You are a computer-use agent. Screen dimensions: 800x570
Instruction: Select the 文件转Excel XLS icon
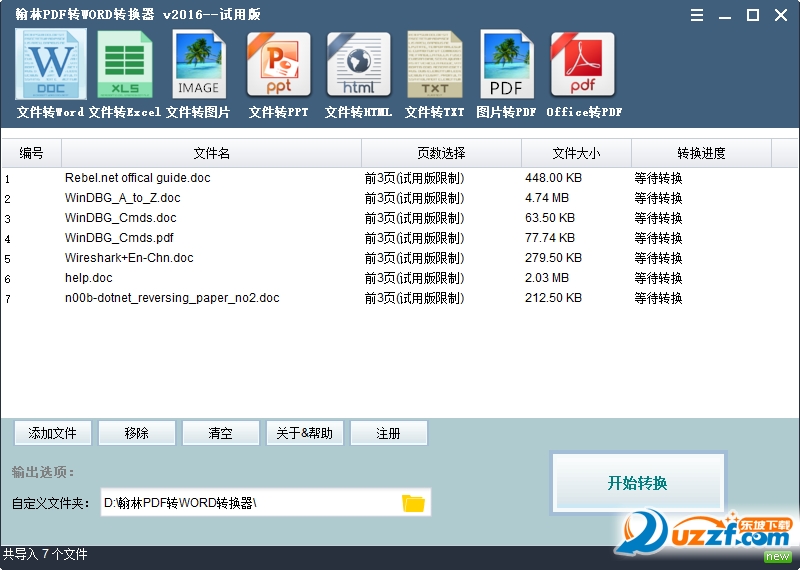pos(125,64)
